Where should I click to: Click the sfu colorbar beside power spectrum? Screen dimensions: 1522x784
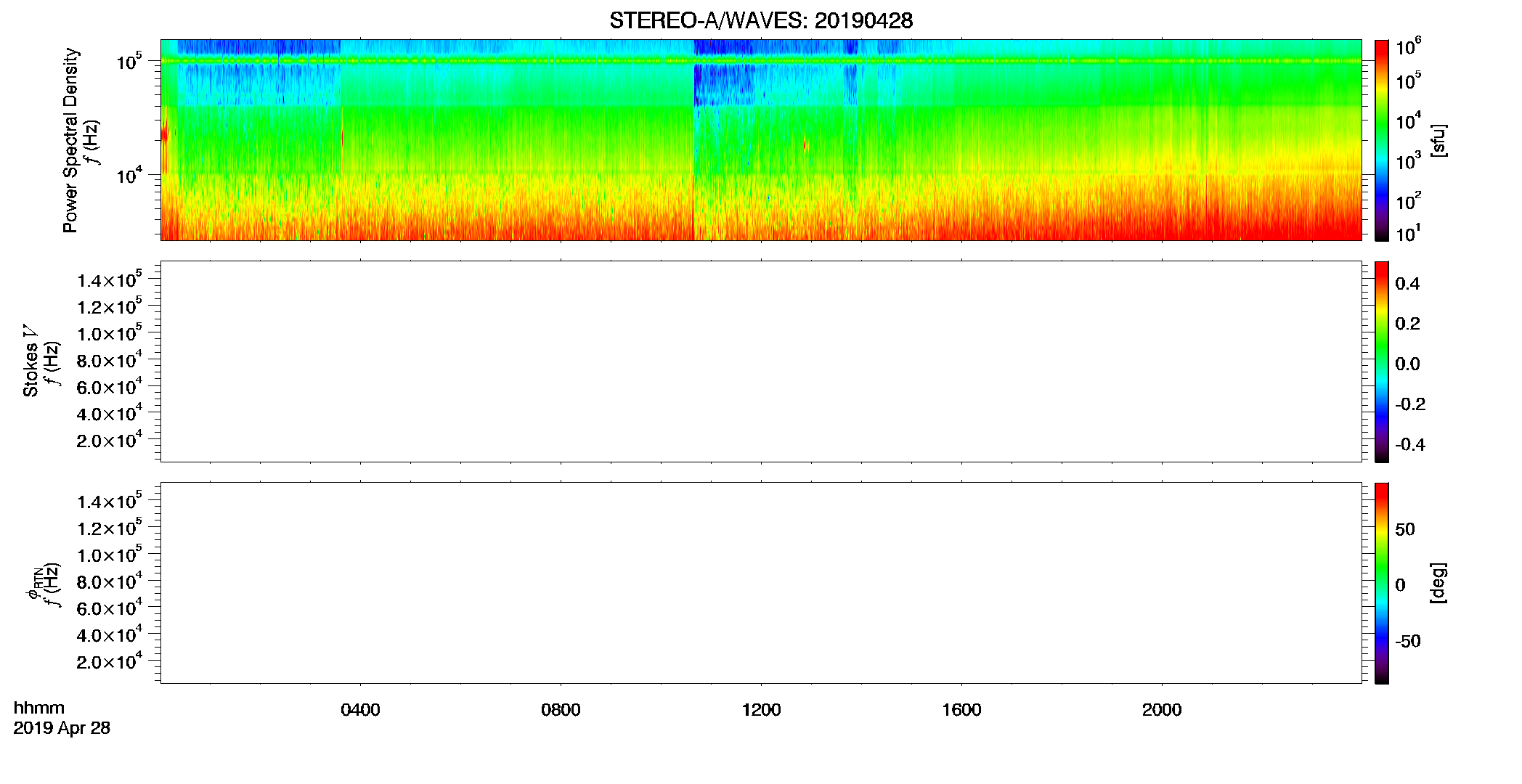[1382, 140]
